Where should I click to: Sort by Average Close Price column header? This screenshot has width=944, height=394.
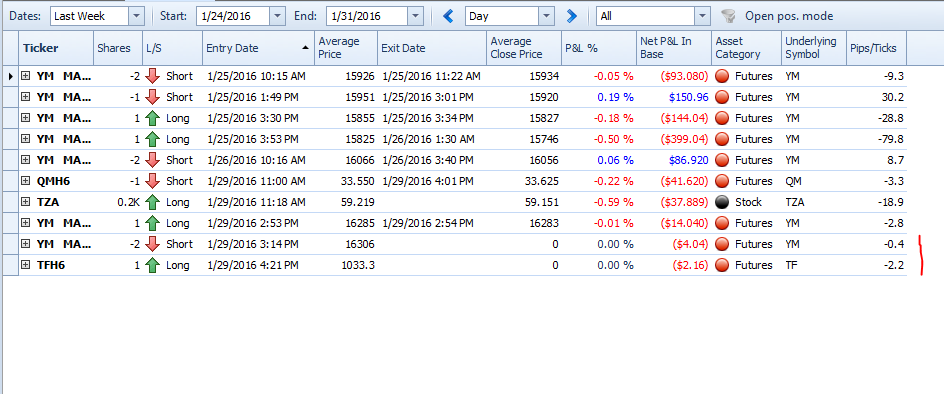[524, 48]
